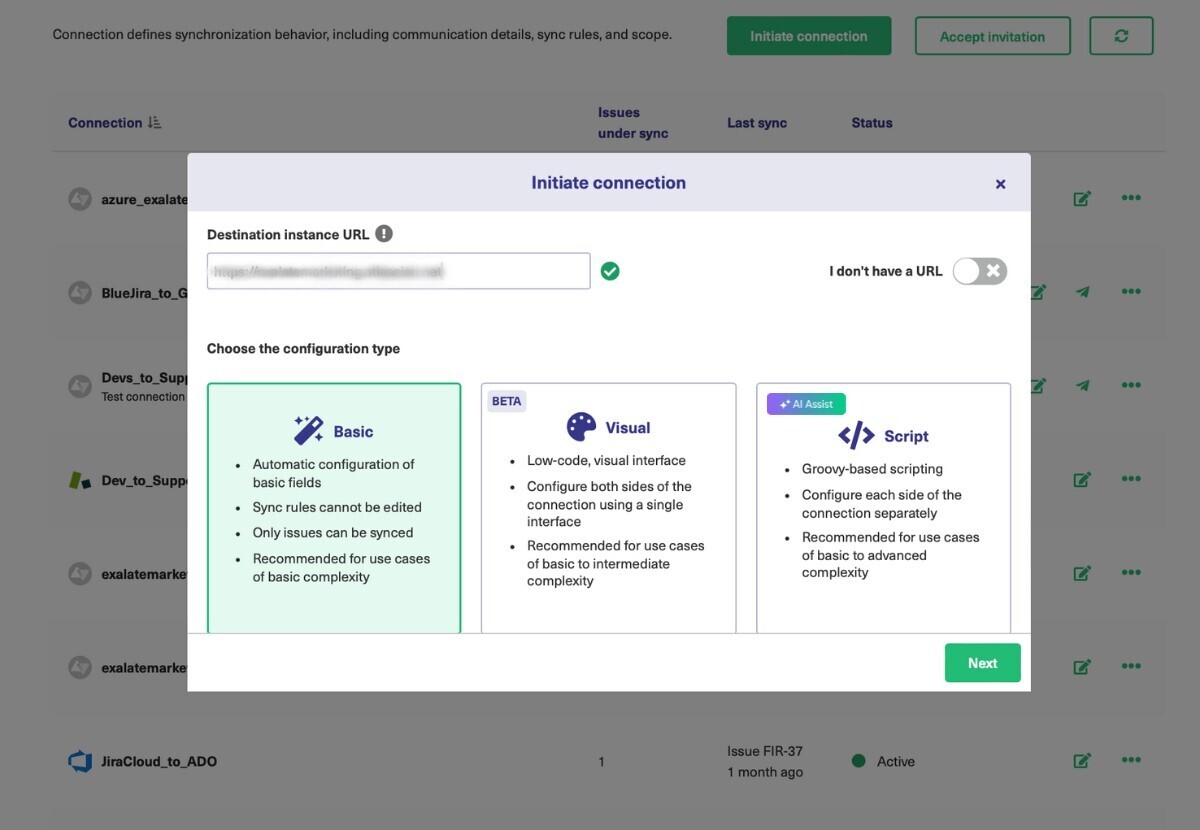The width and height of the screenshot is (1200, 830).
Task: Click the Destination instance URL input field
Action: pyautogui.click(x=398, y=271)
